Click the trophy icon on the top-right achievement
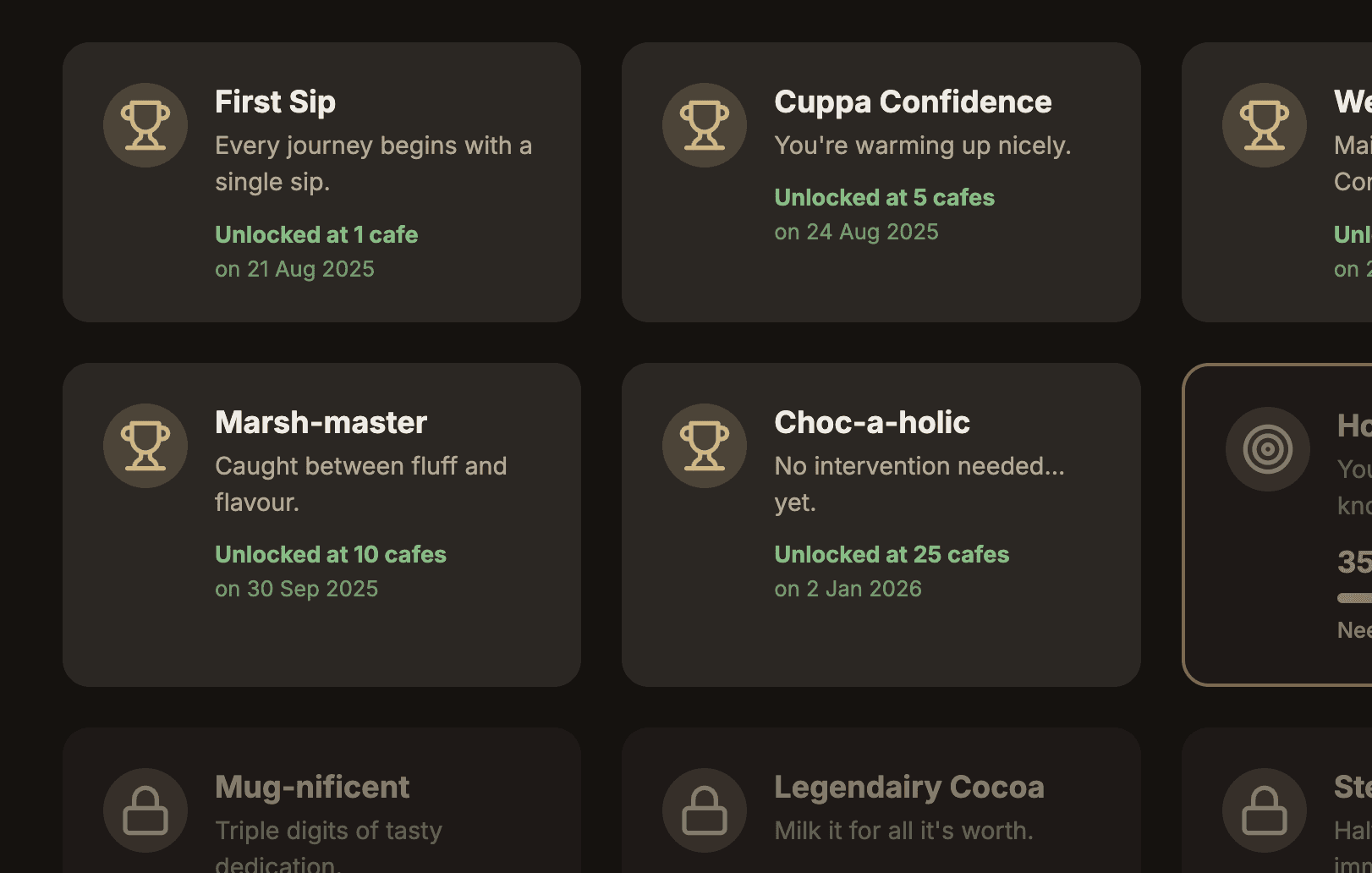Image resolution: width=1372 pixels, height=873 pixels. 1265,124
